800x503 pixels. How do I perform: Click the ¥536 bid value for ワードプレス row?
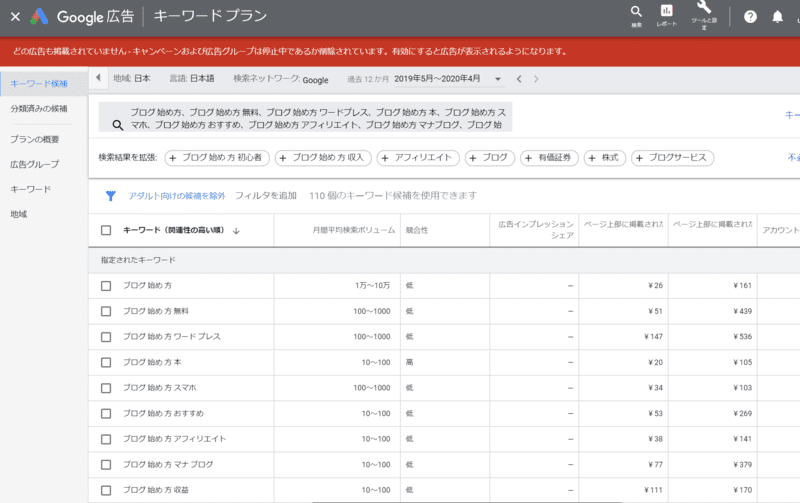[x=742, y=337]
